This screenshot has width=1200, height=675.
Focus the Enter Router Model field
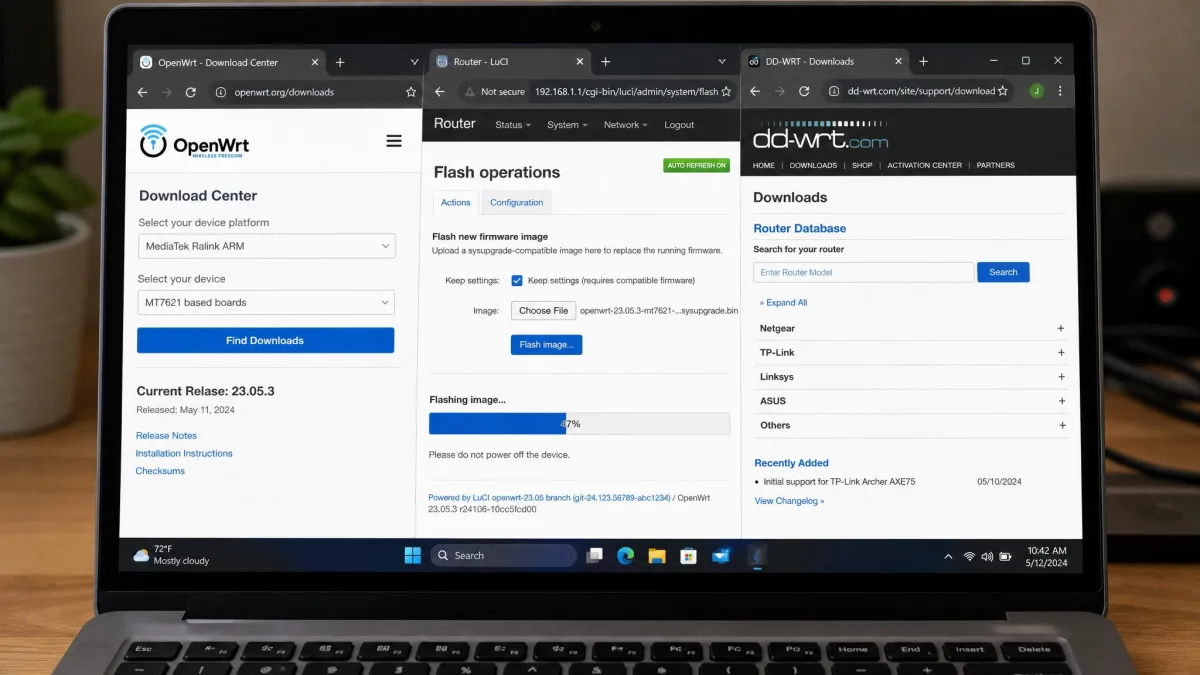click(864, 272)
